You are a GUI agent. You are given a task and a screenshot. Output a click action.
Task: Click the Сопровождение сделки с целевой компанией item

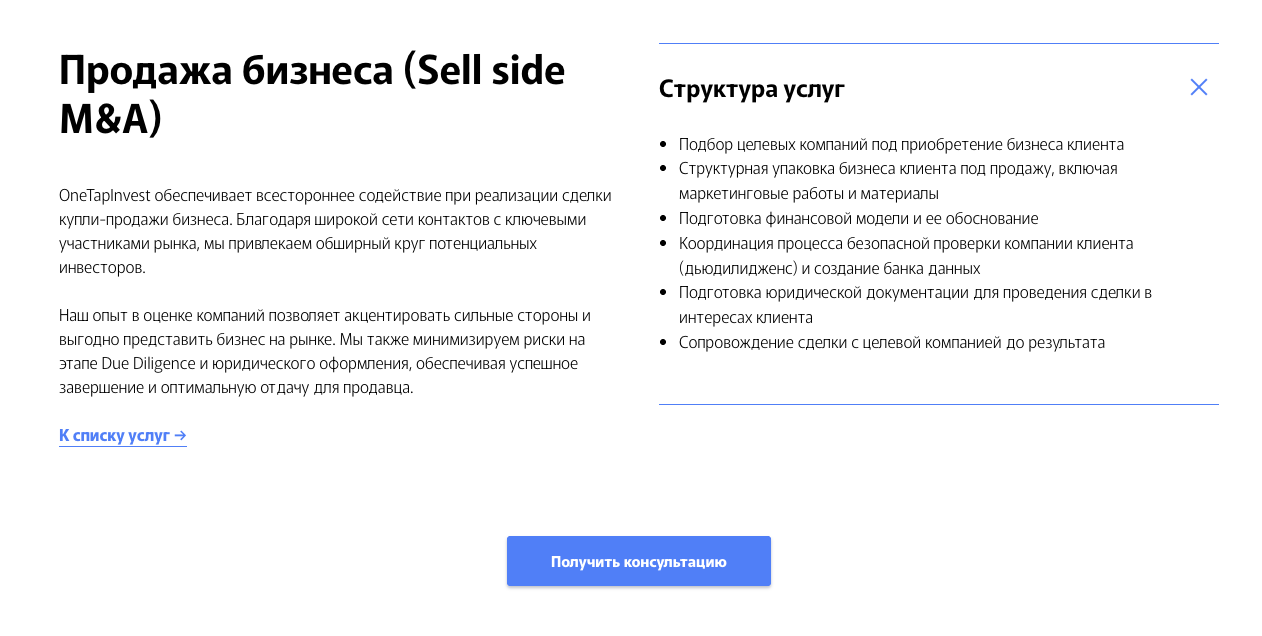(891, 342)
